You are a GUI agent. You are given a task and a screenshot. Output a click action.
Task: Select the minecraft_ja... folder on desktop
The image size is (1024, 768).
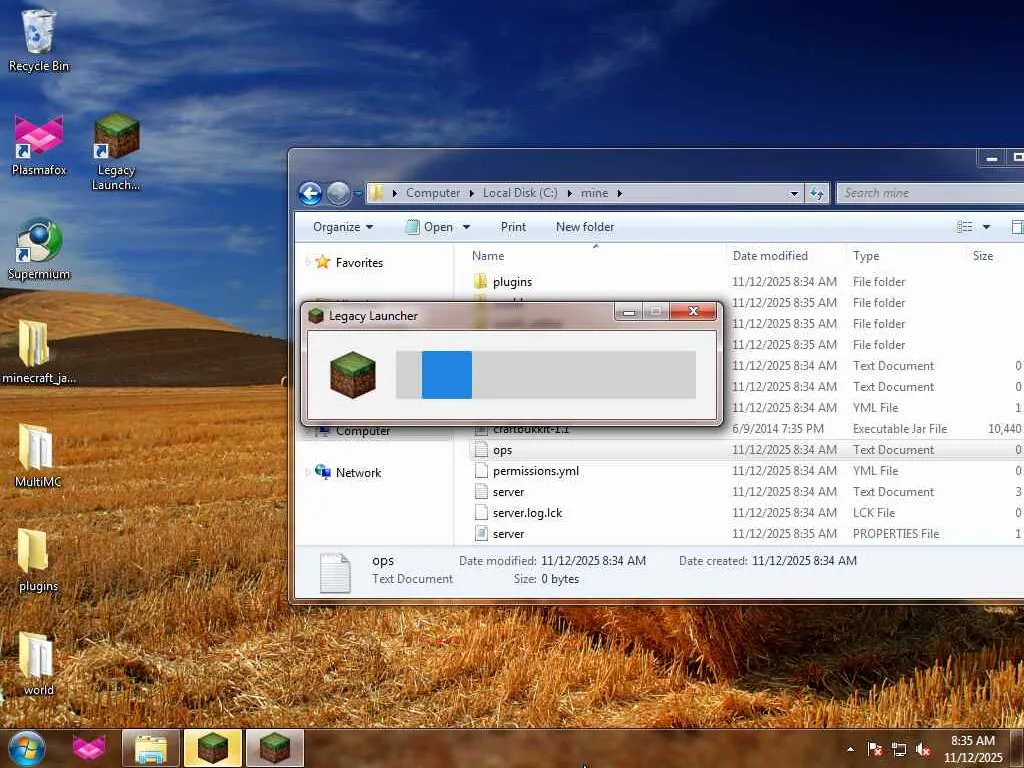[38, 353]
